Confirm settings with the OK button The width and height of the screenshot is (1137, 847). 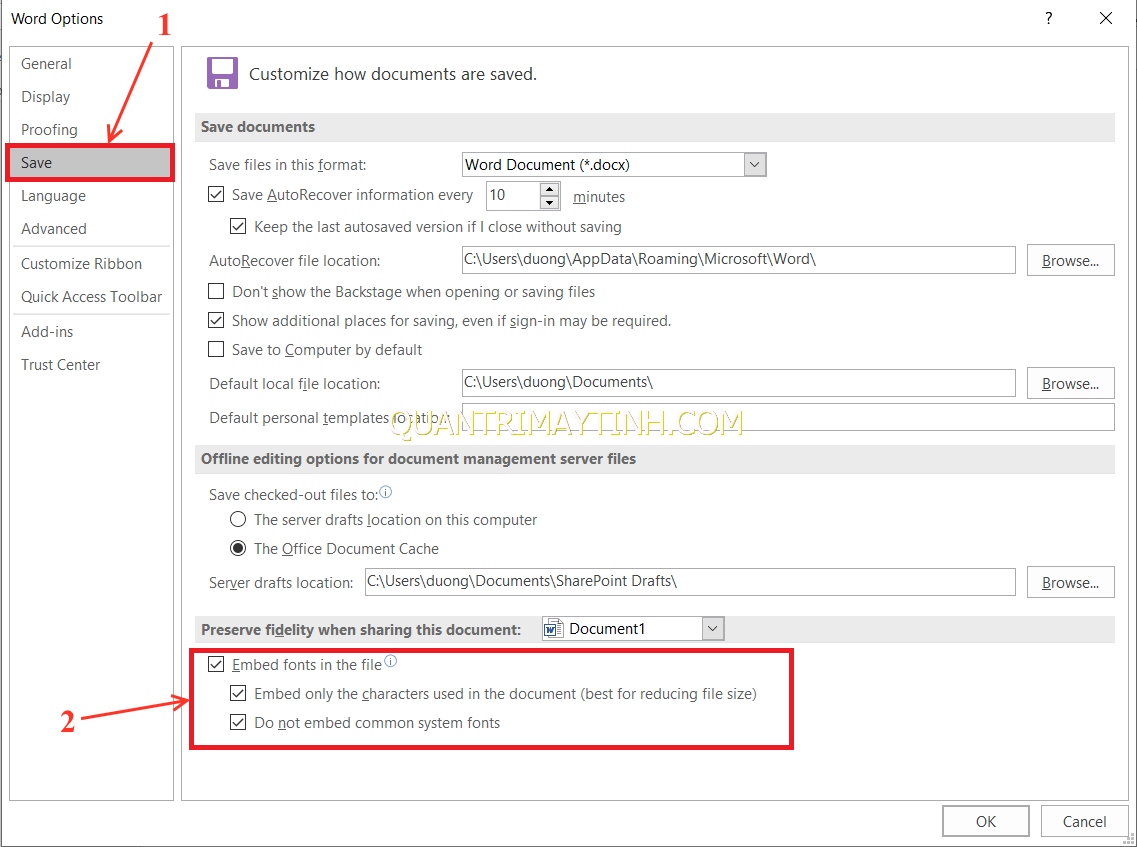(x=985, y=821)
